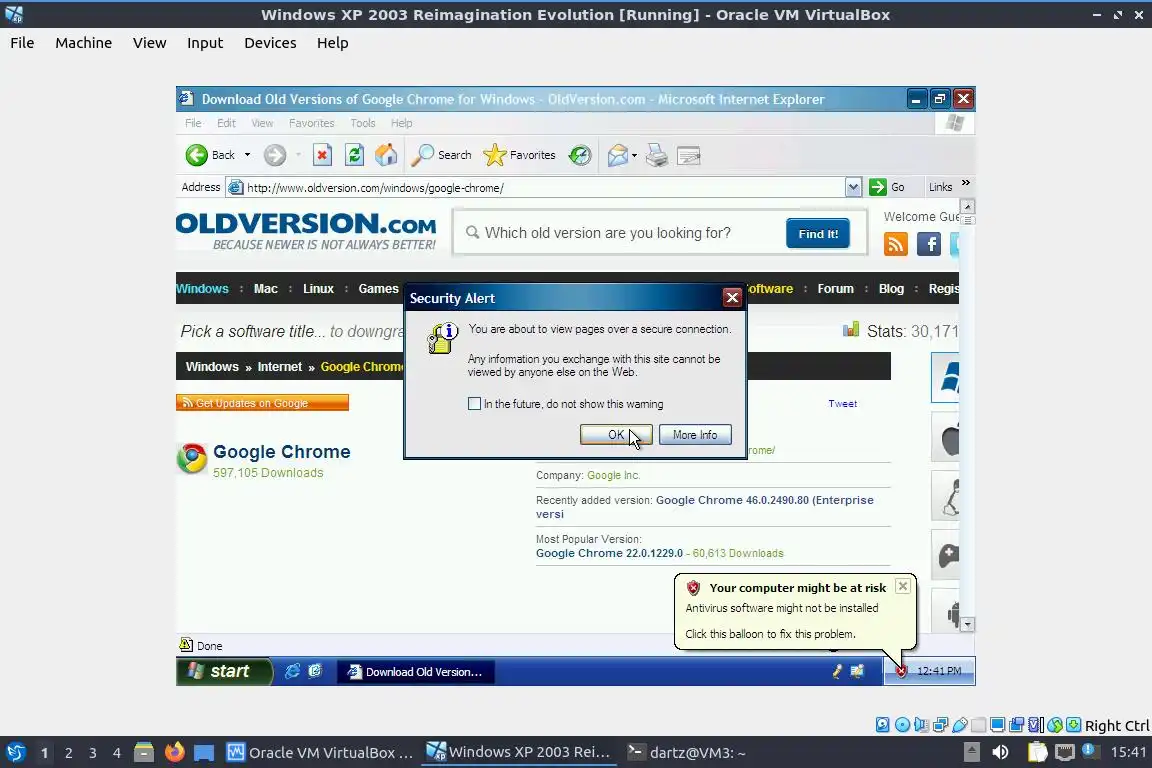Open the Blog navigation link

tap(891, 289)
